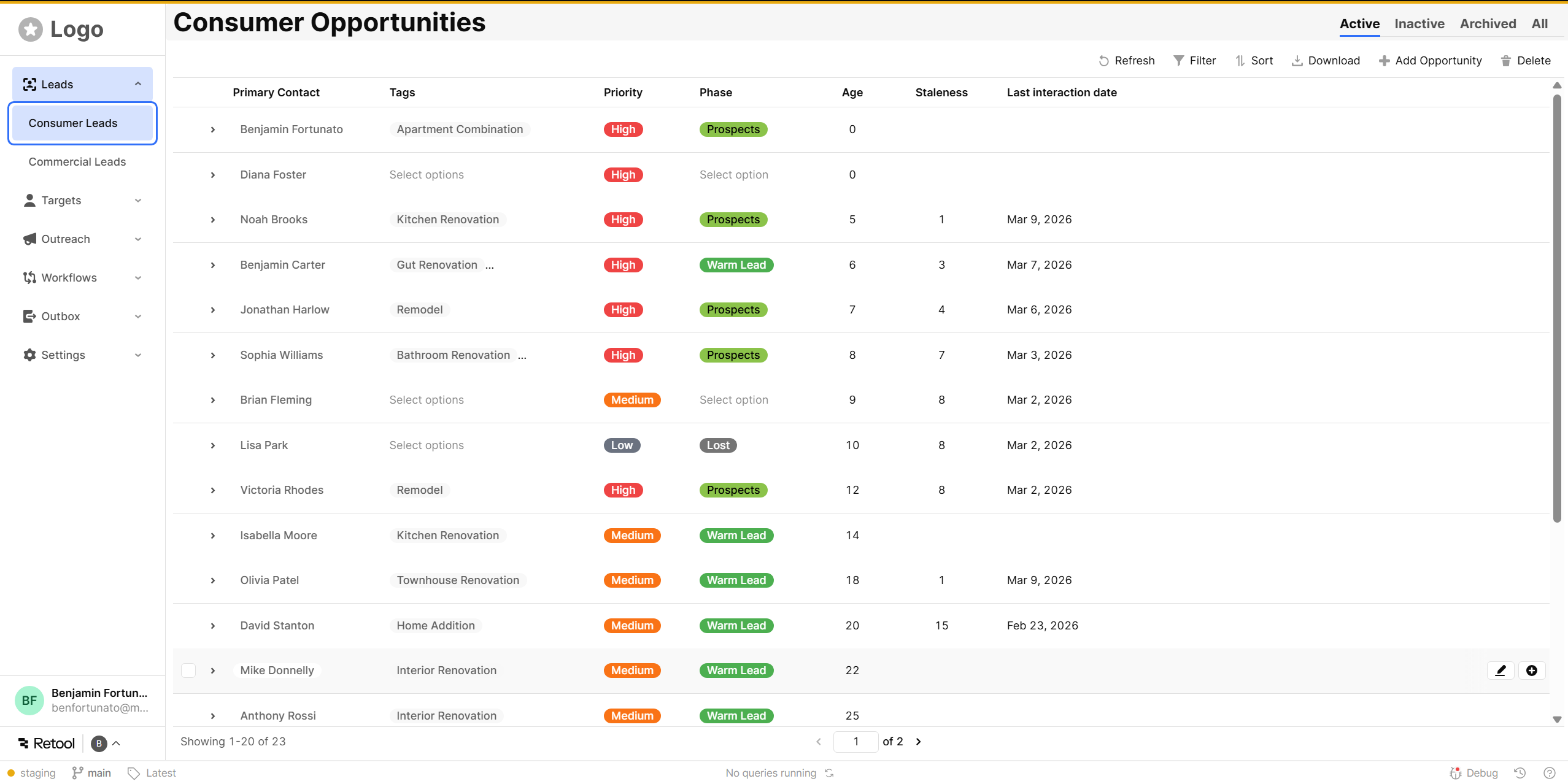
Task: Click the Refresh icon in toolbar
Action: 1103,61
